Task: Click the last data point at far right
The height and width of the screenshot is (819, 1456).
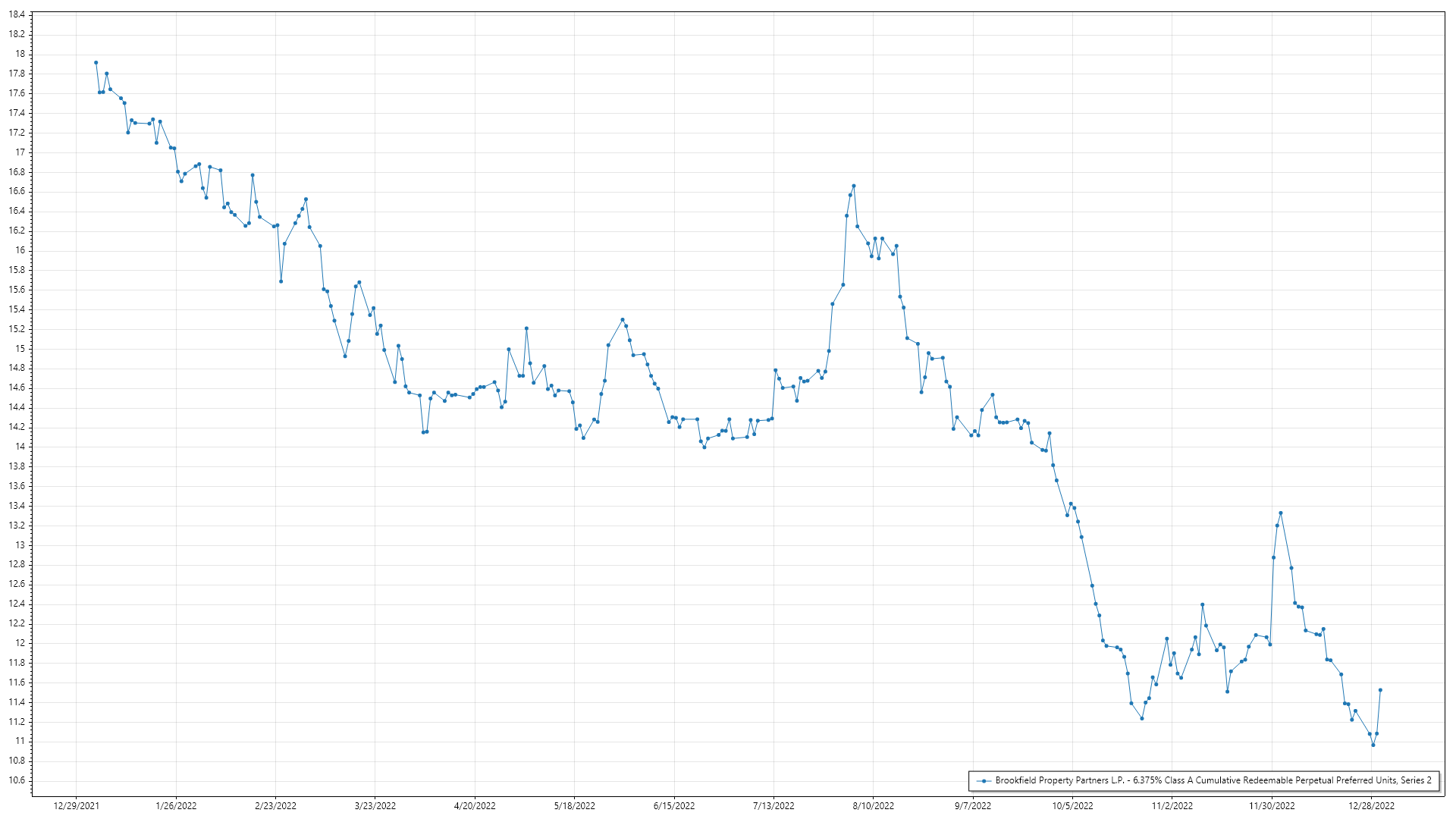Action: point(1380,690)
